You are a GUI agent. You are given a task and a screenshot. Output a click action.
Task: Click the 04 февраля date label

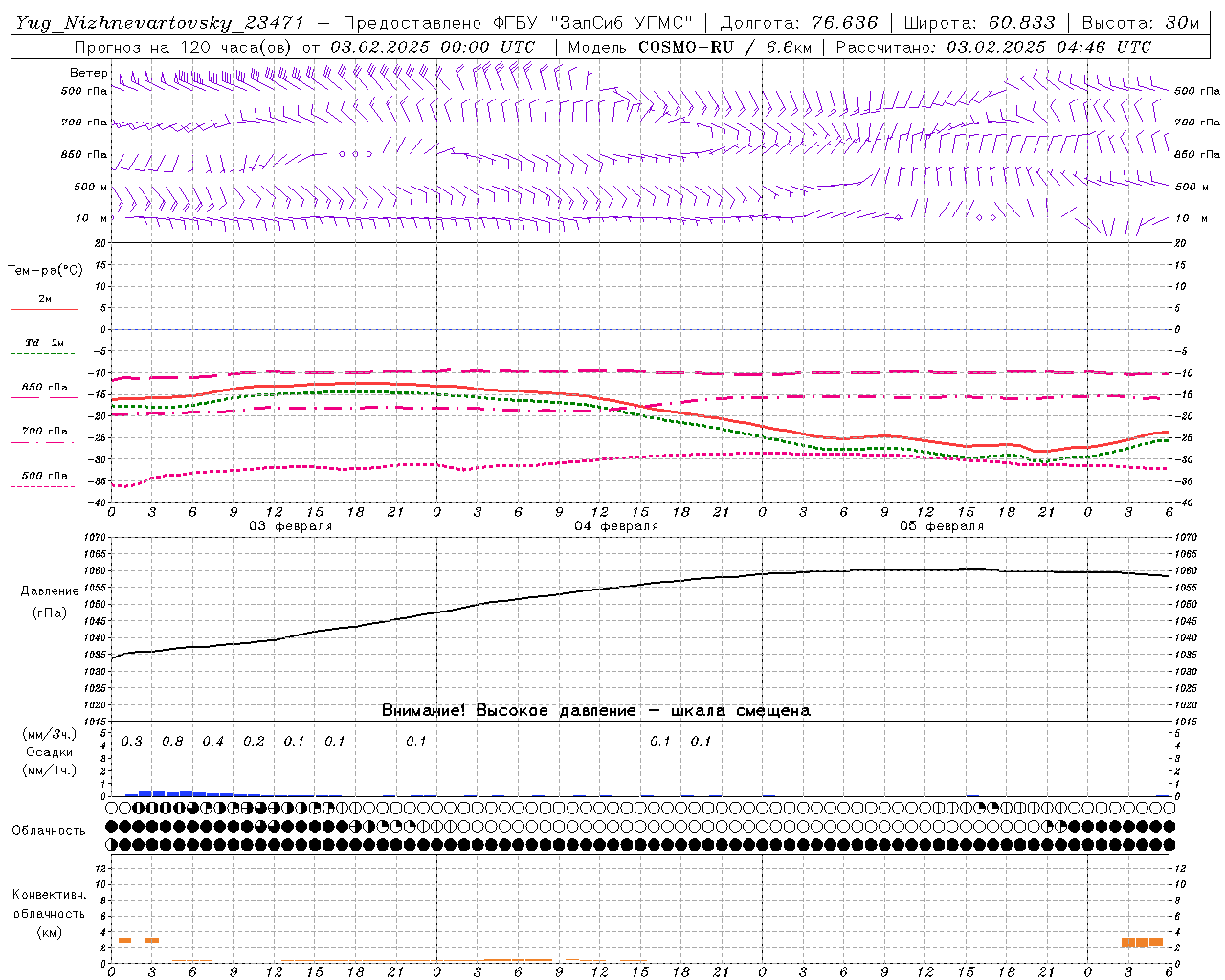pos(616,526)
